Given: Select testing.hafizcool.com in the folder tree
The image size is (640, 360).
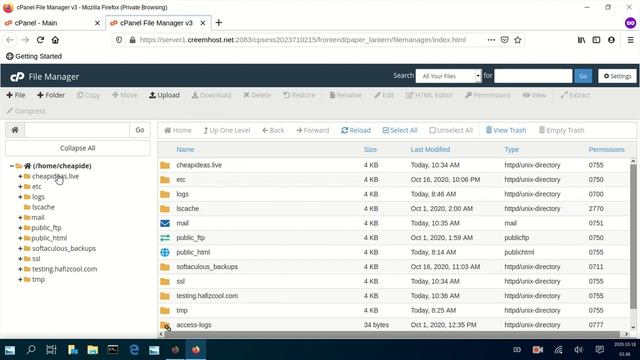Looking at the screenshot, I should [64, 269].
